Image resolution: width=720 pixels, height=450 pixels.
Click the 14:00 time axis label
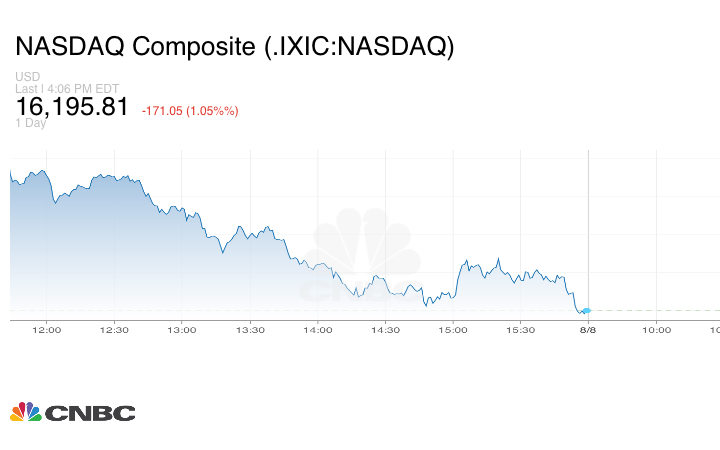pos(317,330)
